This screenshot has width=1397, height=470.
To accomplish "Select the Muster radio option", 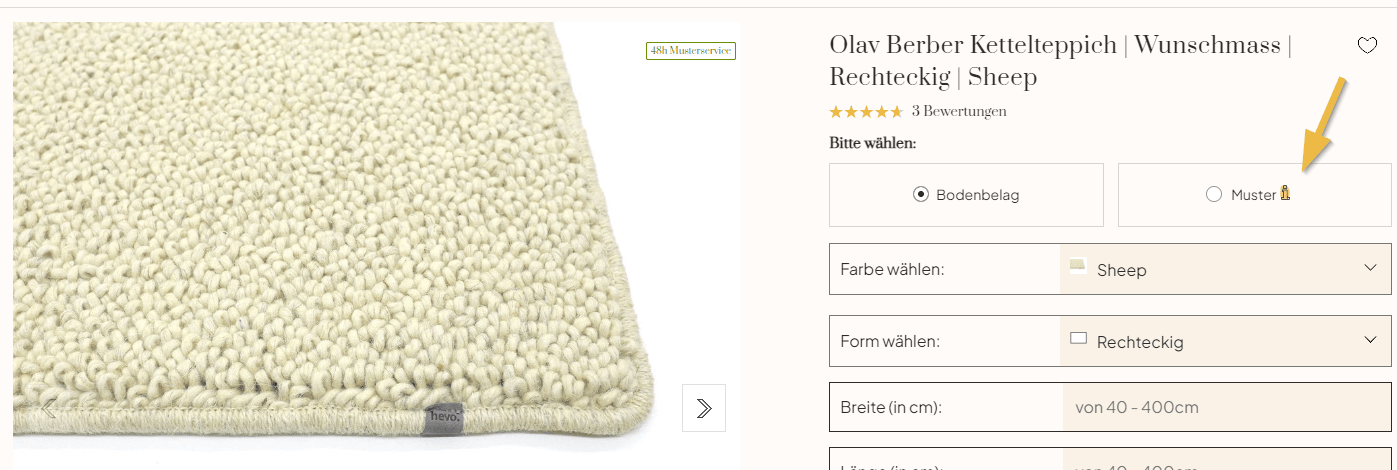I will click(1214, 195).
